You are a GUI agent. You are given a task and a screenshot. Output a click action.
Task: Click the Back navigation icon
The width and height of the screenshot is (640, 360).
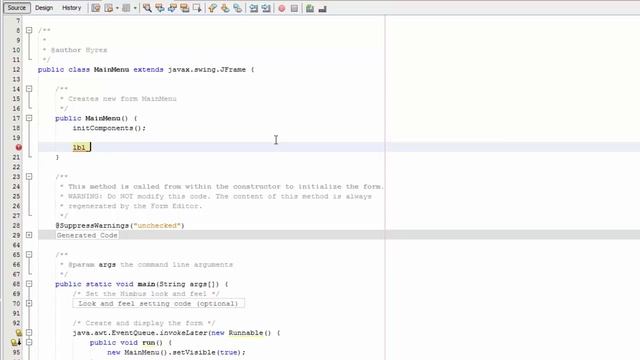coord(109,8)
